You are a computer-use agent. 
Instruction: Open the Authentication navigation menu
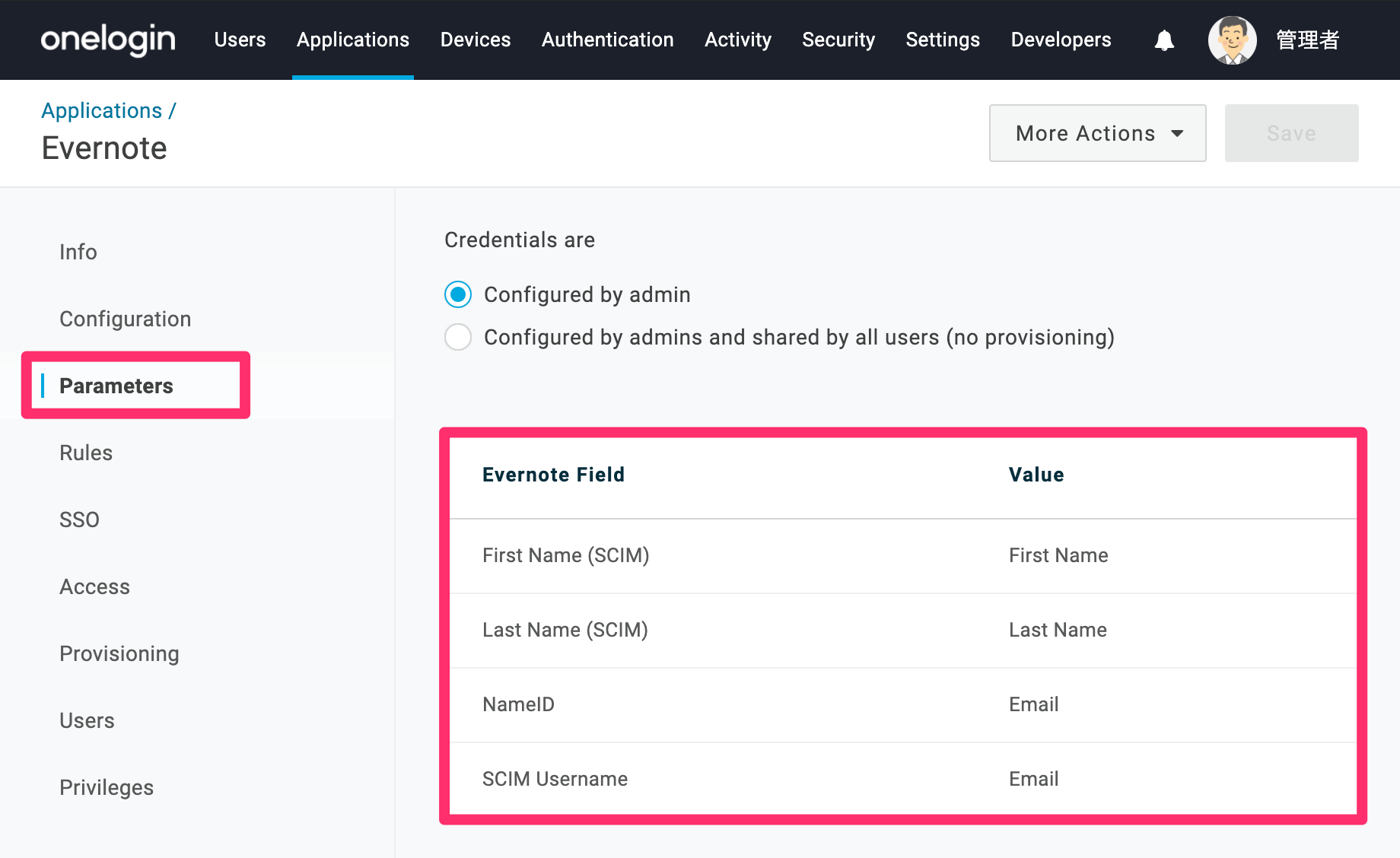click(608, 40)
